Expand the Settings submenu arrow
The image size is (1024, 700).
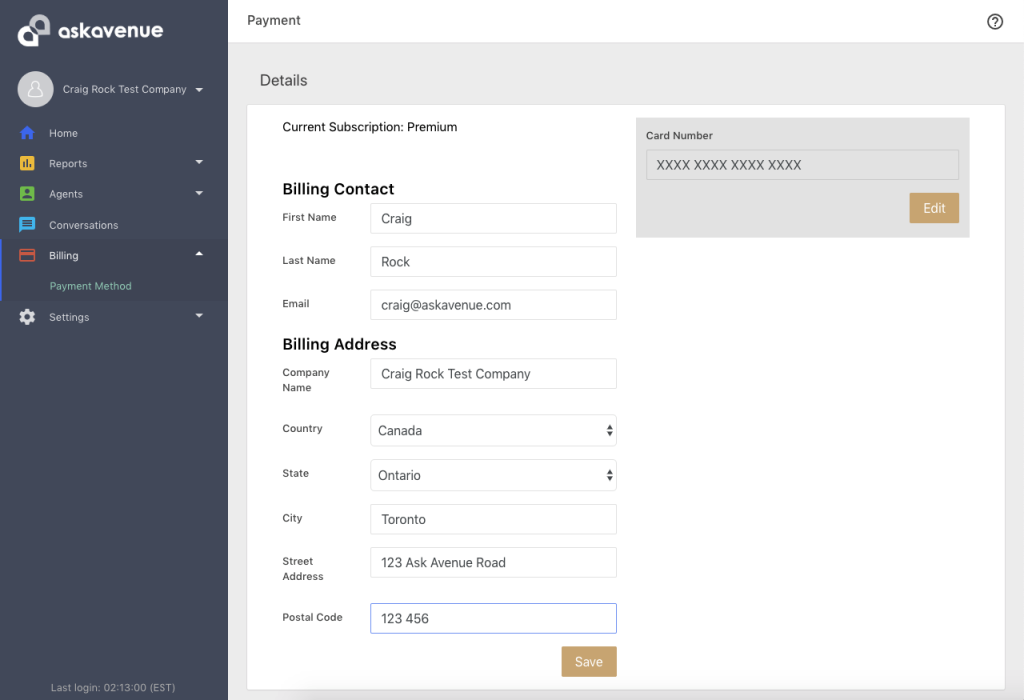pyautogui.click(x=199, y=315)
